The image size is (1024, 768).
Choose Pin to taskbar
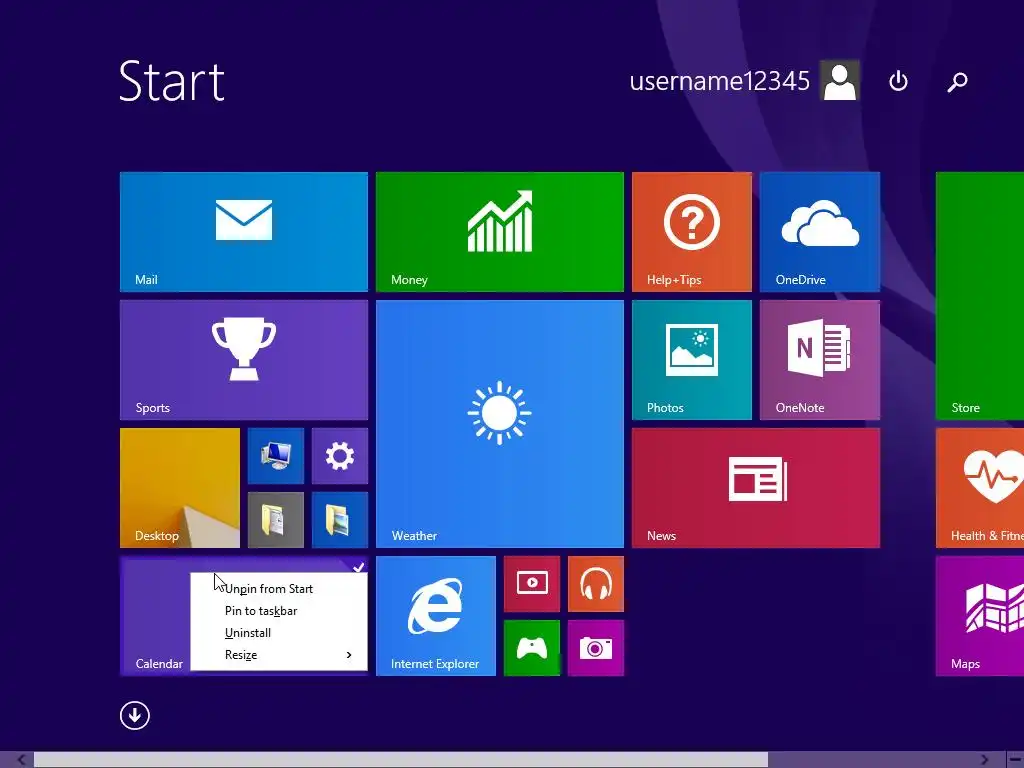point(279,611)
